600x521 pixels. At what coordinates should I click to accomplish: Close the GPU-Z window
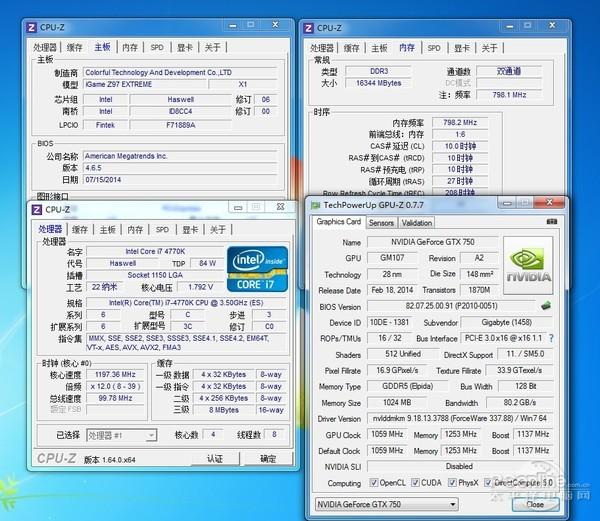549,202
